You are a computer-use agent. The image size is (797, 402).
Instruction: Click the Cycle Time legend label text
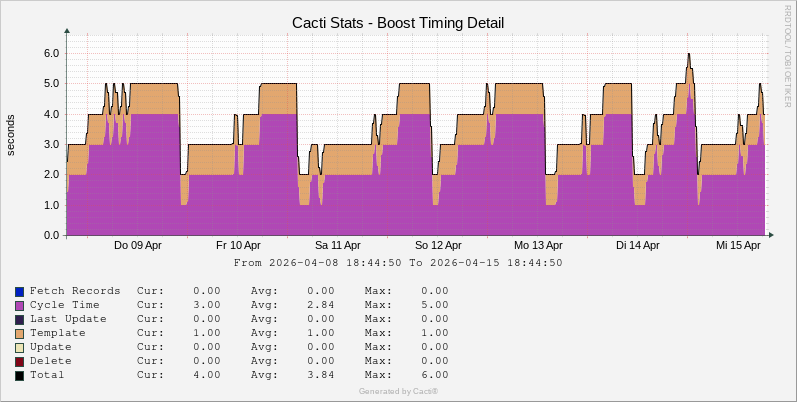tap(65, 305)
